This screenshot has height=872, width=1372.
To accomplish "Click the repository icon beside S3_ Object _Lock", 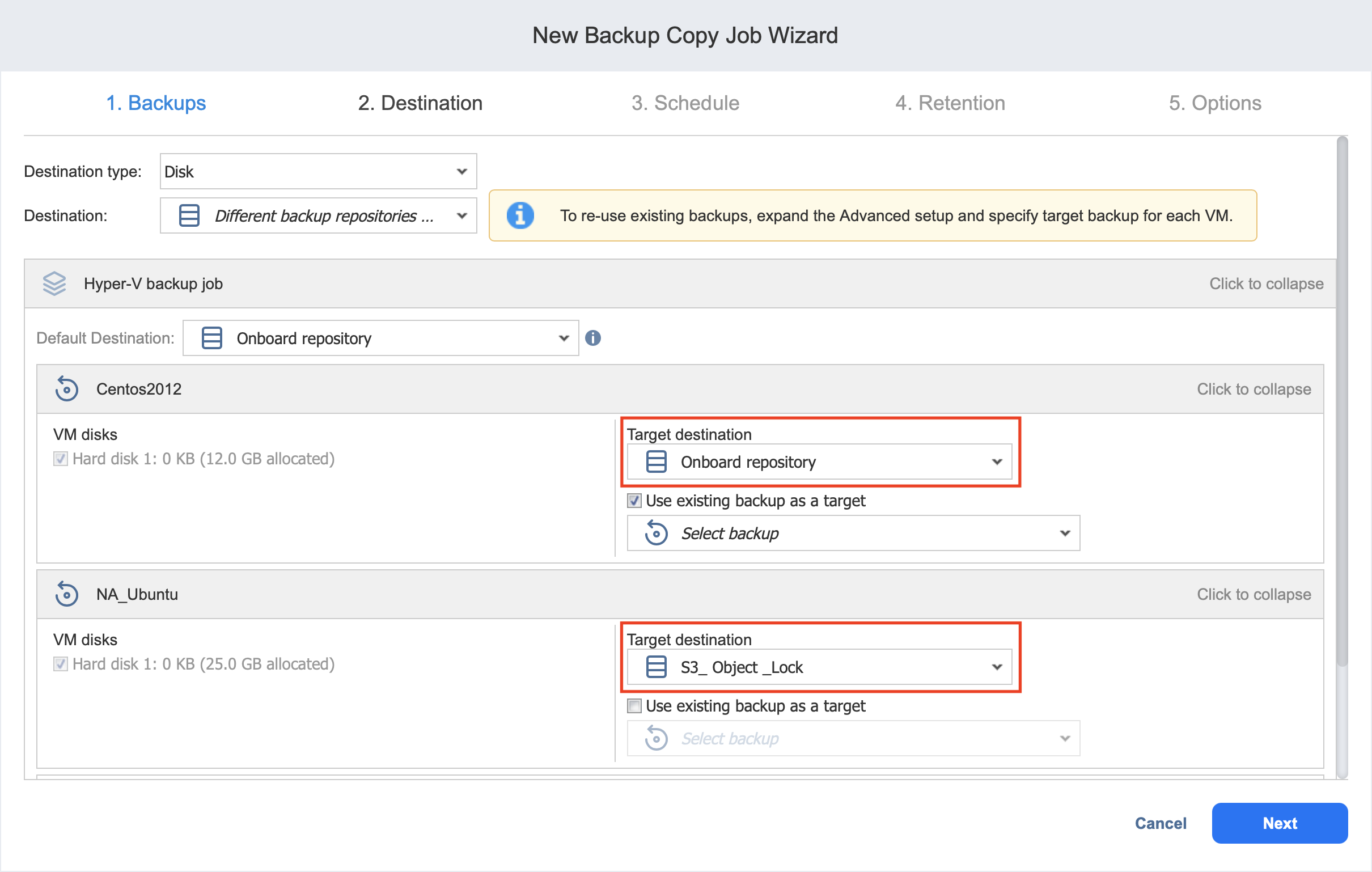I will coord(655,667).
